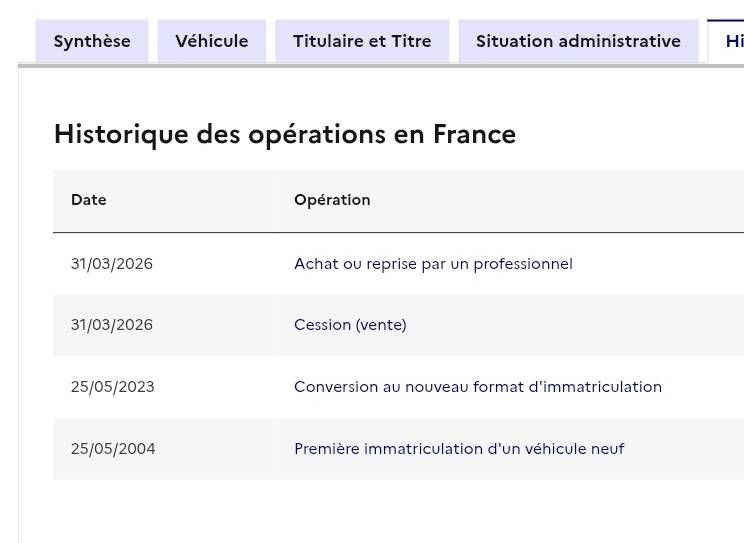Screen dimensions: 744x543
Task: Click Première immatriculation d'un véhicule neuf
Action: tap(459, 449)
